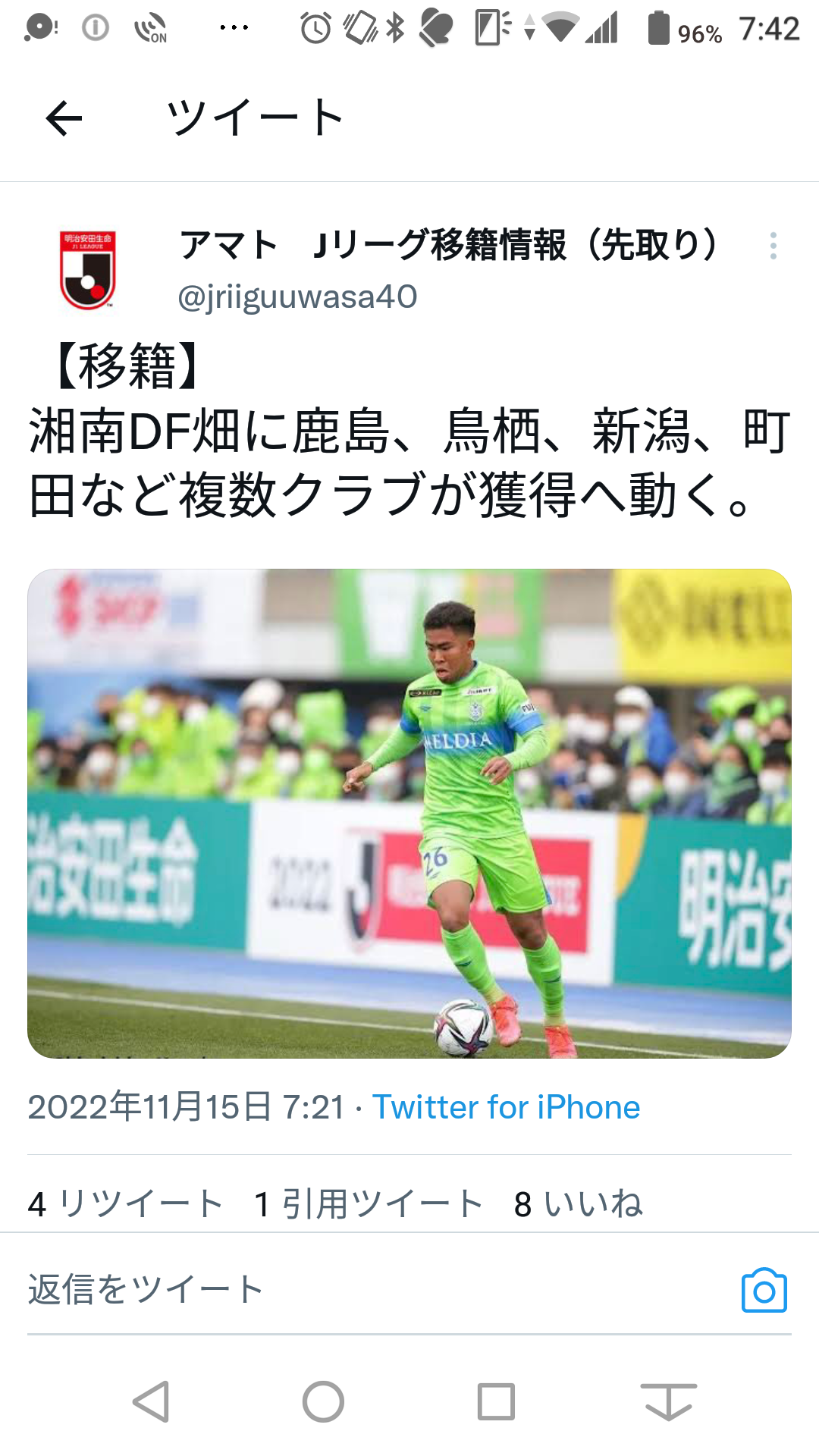Viewport: 819px width, 1456px height.
Task: Tap the Android recent apps square
Action: point(496,1401)
